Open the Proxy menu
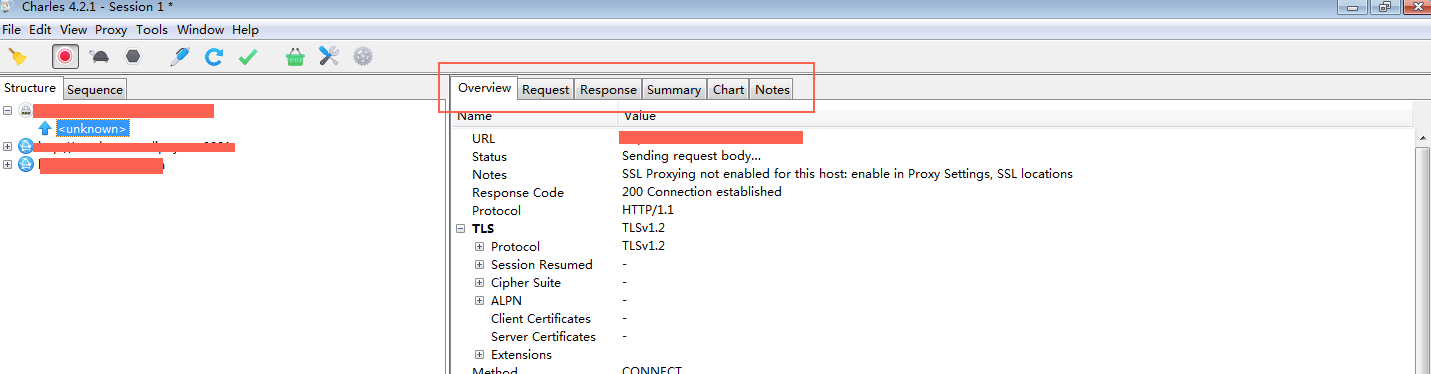This screenshot has width=1431, height=374. pos(111,30)
